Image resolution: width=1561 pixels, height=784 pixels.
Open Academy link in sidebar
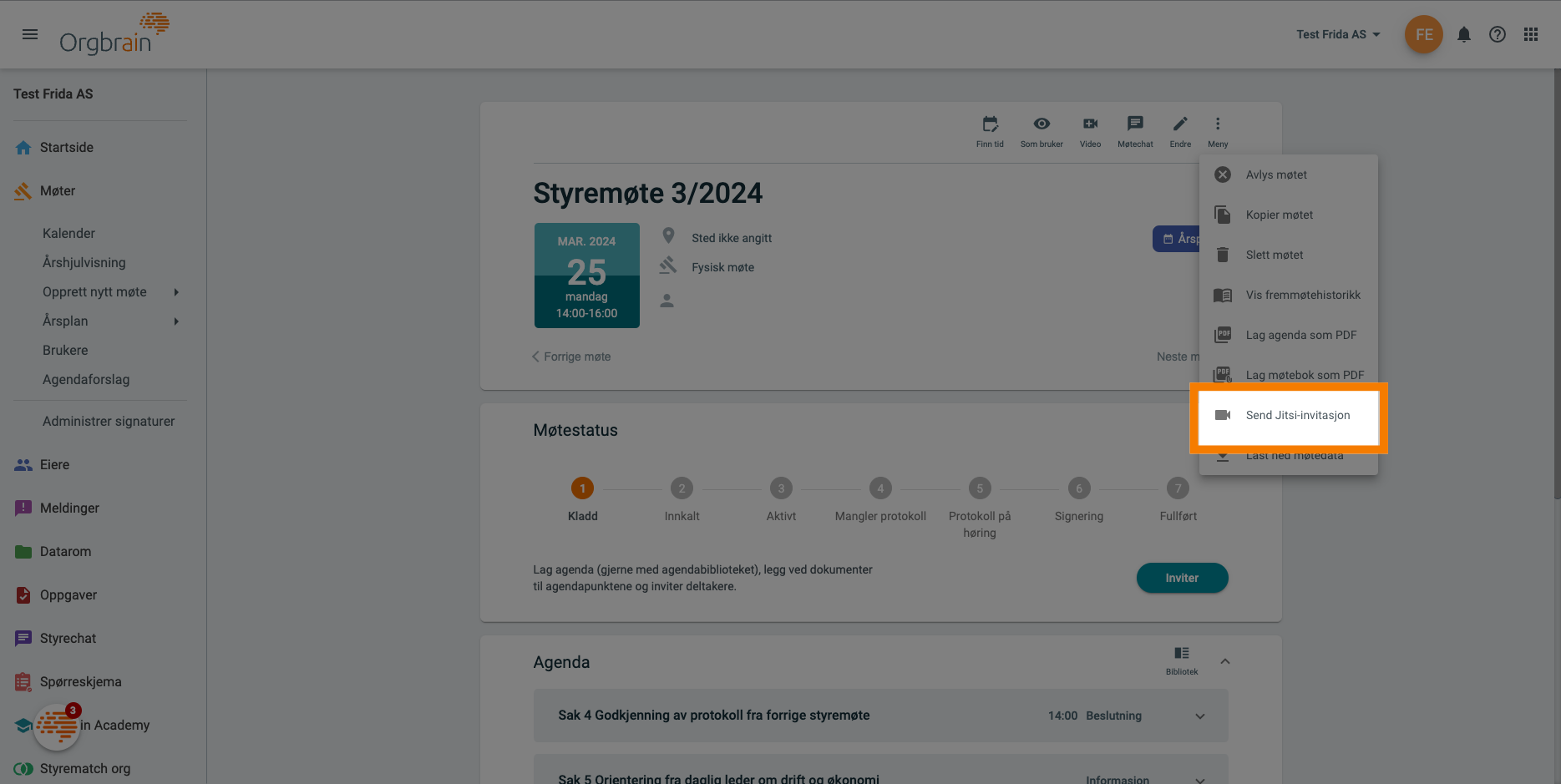tap(115, 725)
